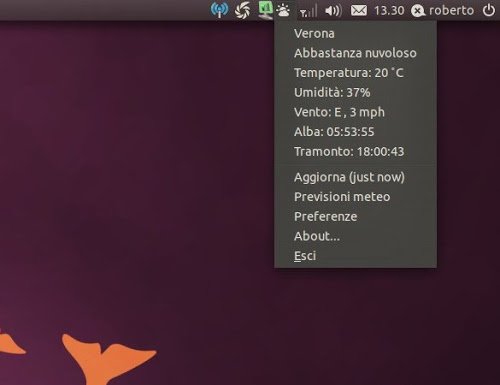Click the sound volume speaker icon
This screenshot has width=500, height=385.
click(x=333, y=11)
